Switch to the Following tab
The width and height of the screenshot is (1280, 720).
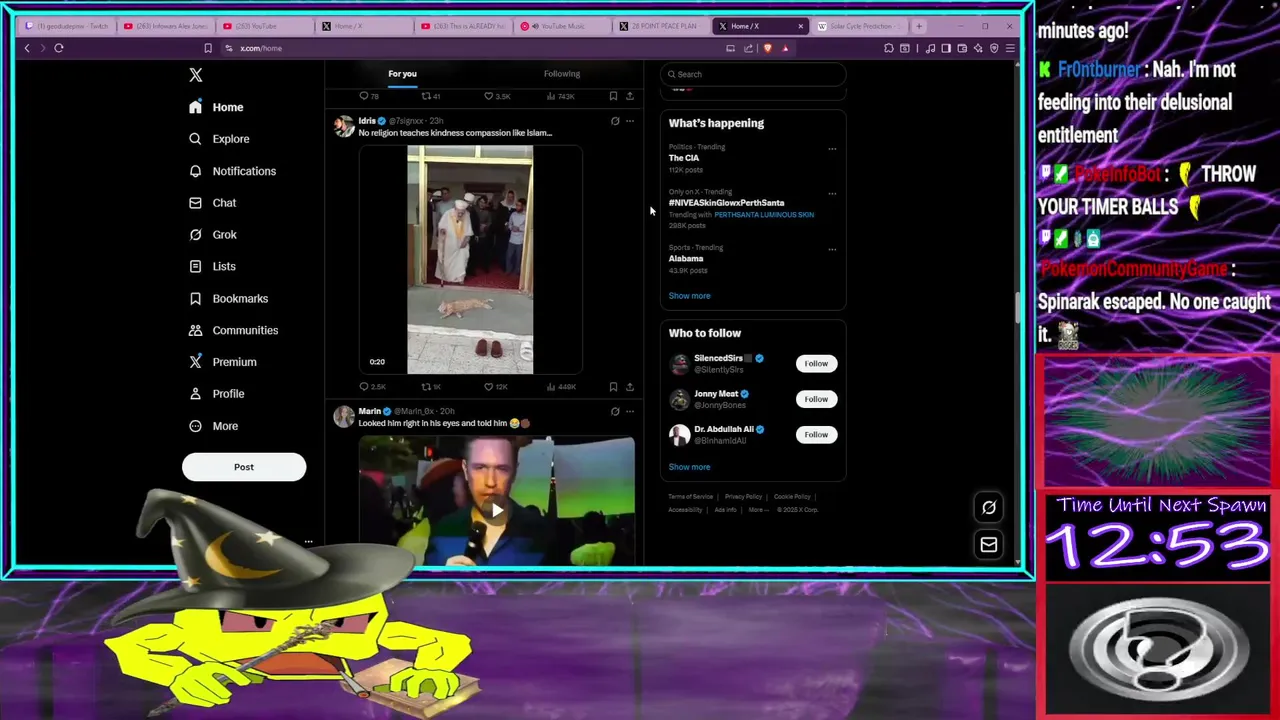click(x=562, y=74)
